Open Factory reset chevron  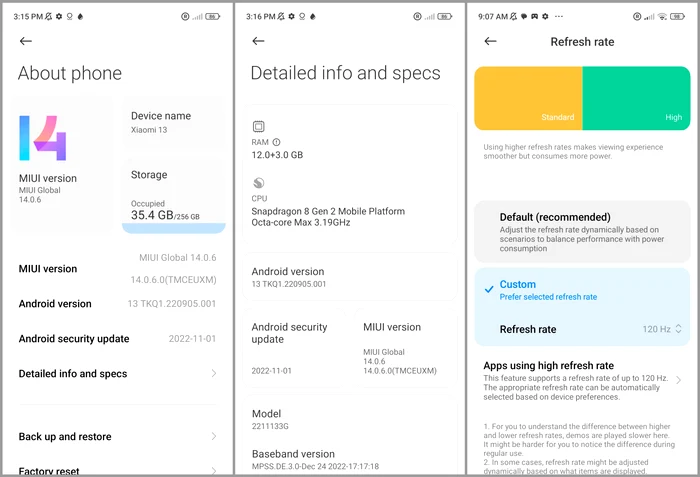(x=214, y=470)
